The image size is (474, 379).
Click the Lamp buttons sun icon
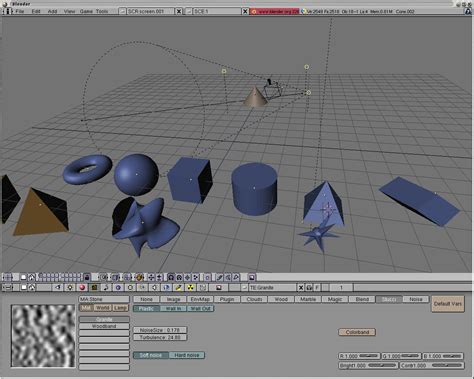(70, 287)
